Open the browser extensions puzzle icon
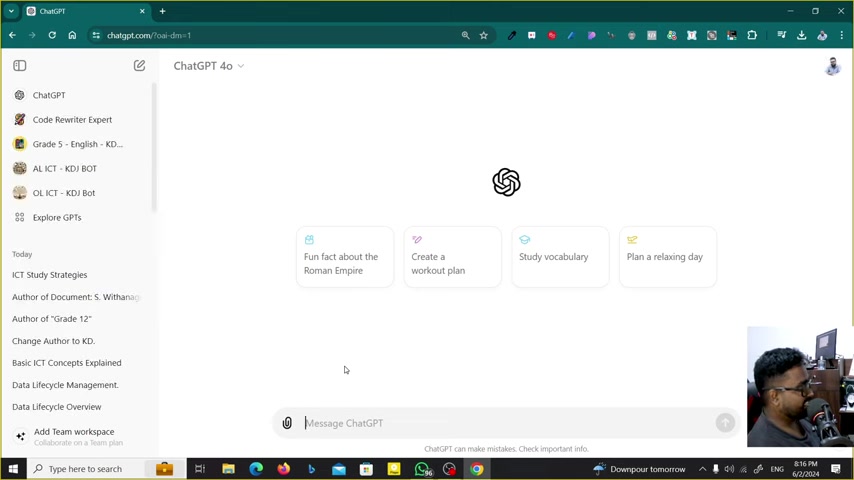Screen dimensions: 854x480 click(752, 35)
